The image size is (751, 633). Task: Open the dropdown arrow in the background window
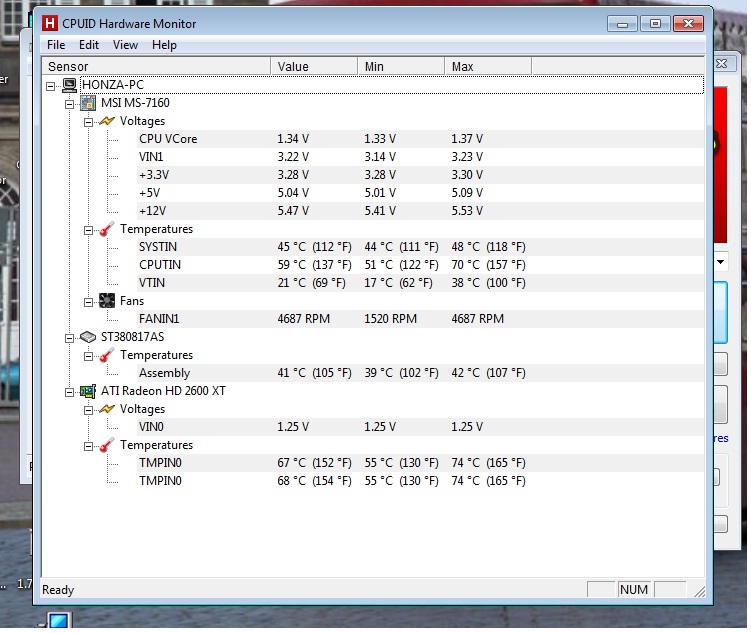point(721,262)
